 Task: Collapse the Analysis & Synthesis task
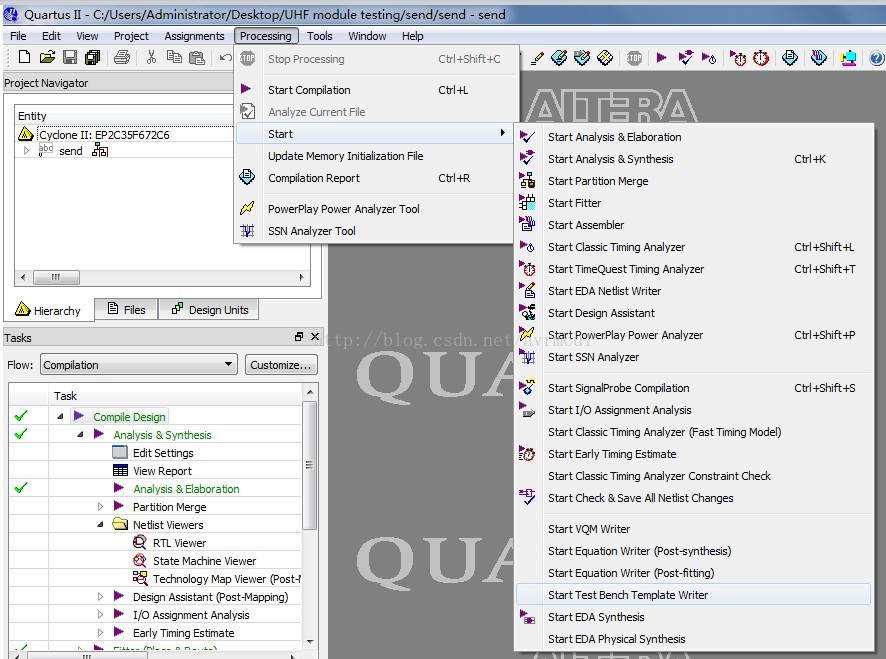[x=80, y=435]
